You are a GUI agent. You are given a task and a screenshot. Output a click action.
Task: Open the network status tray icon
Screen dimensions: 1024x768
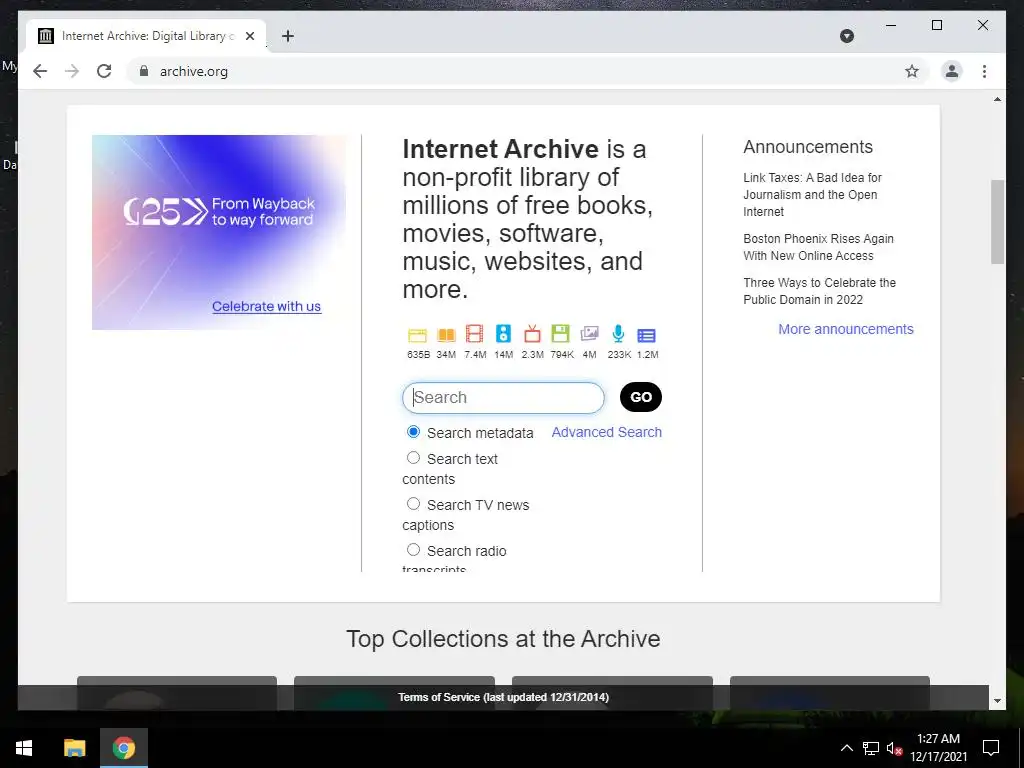click(x=871, y=748)
